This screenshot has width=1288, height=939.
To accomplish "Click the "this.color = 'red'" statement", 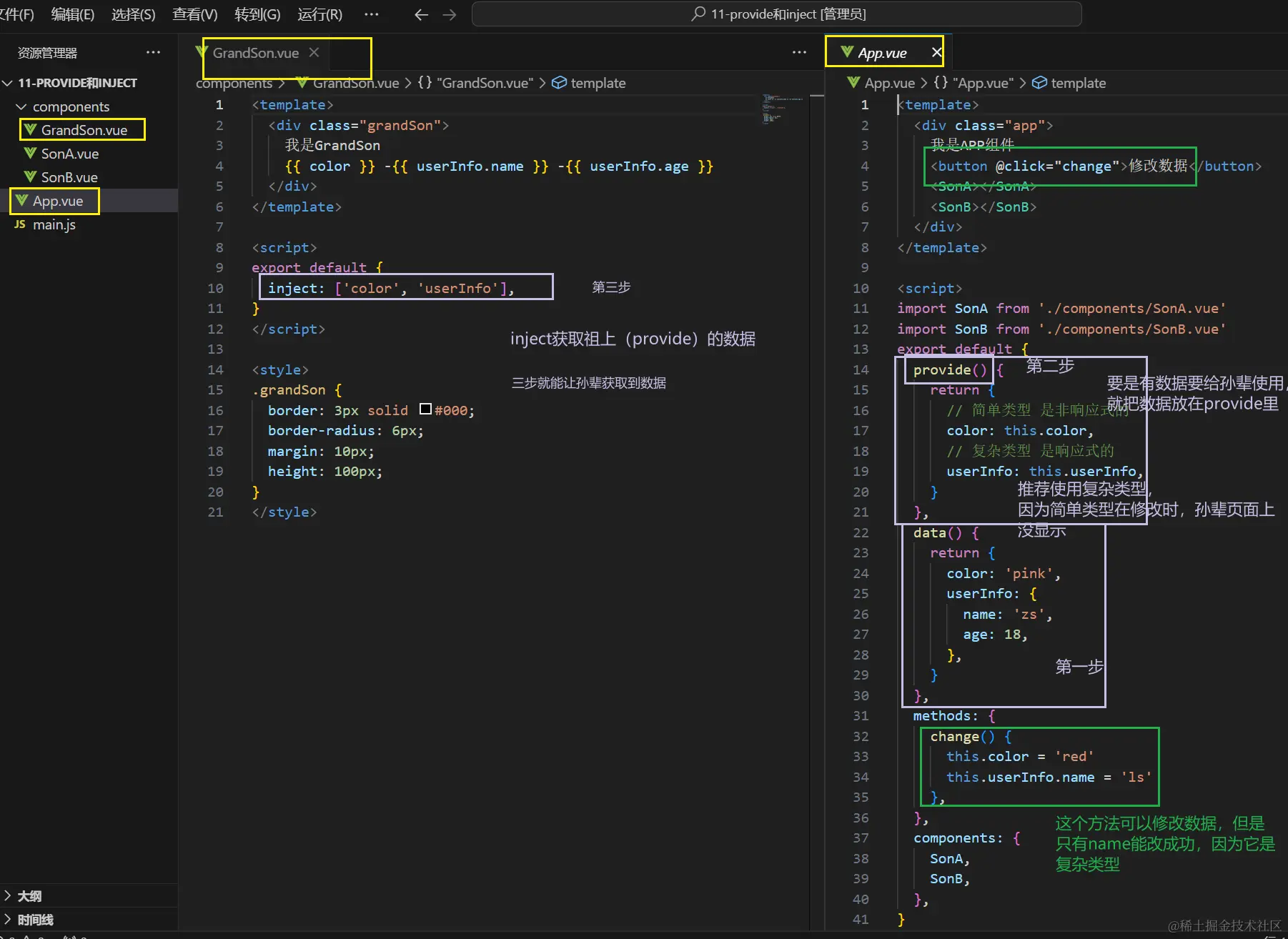I will click(x=1020, y=757).
